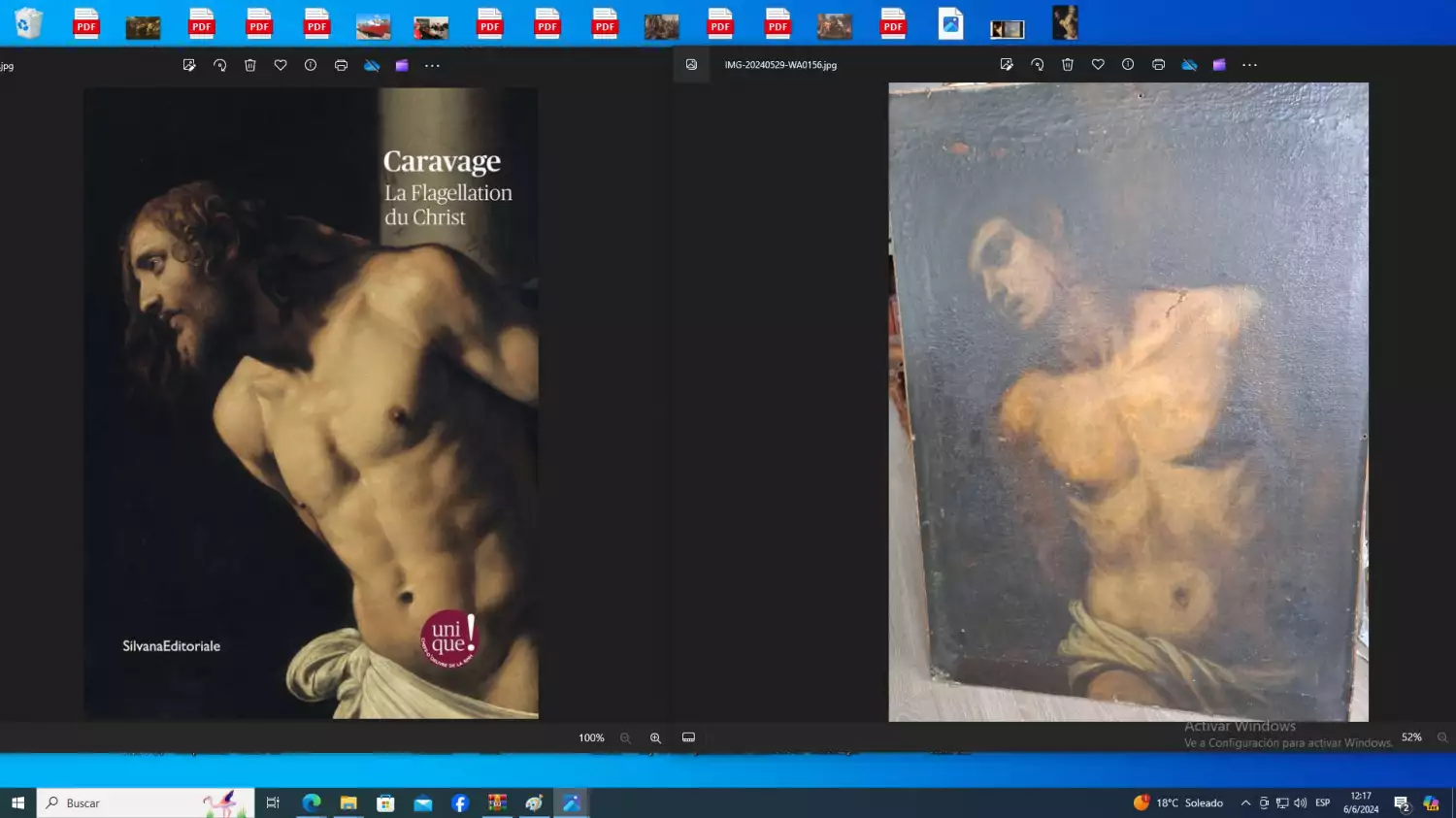Switch to Photos app on taskbar

click(x=572, y=802)
